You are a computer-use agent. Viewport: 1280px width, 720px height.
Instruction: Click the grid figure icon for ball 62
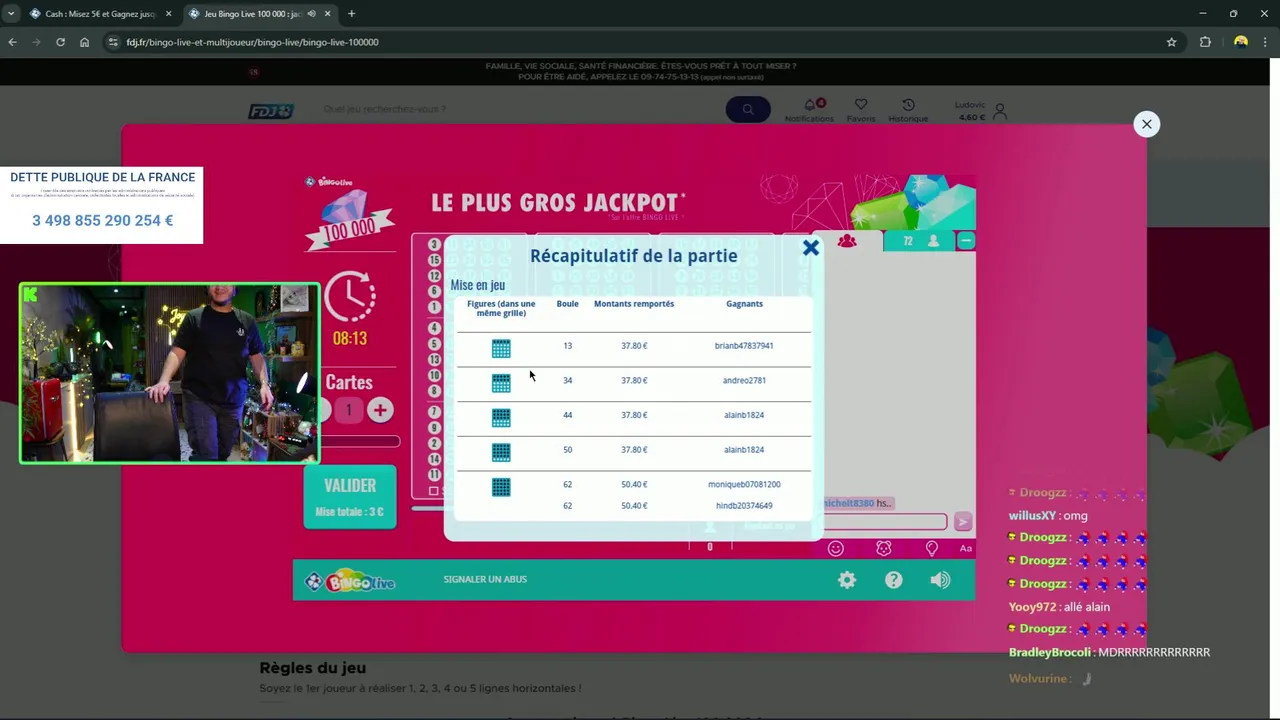(x=501, y=487)
